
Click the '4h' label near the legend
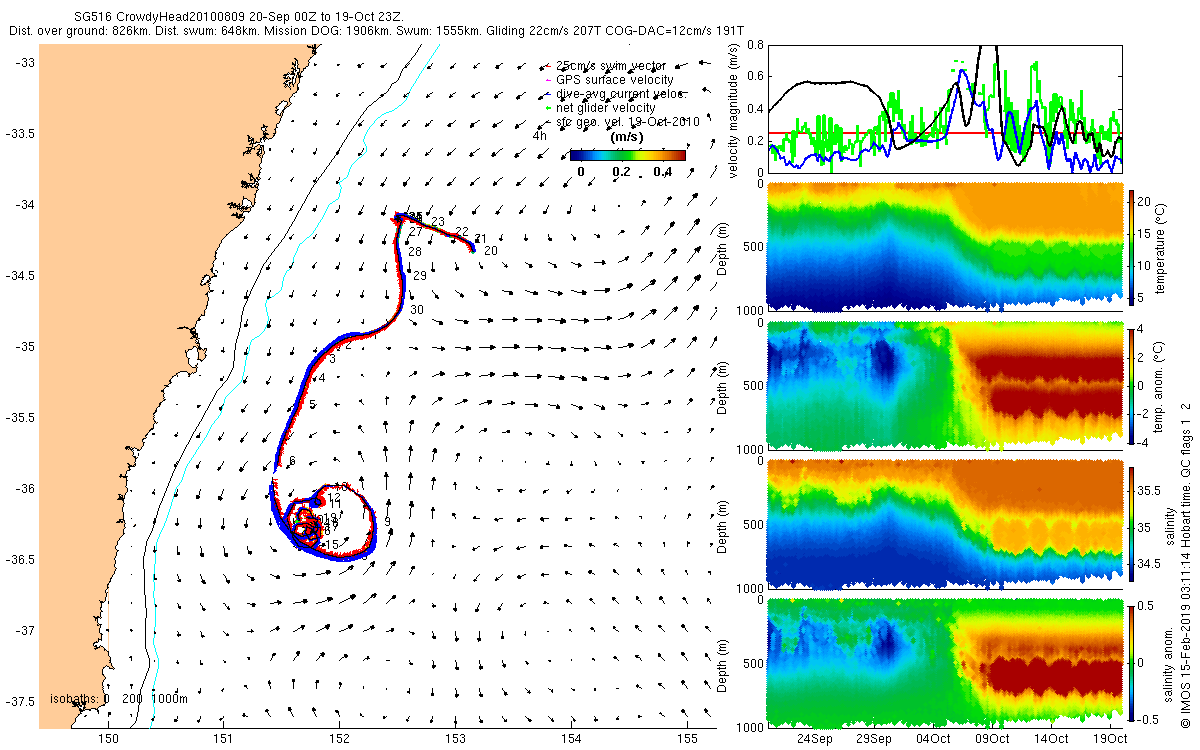(539, 136)
